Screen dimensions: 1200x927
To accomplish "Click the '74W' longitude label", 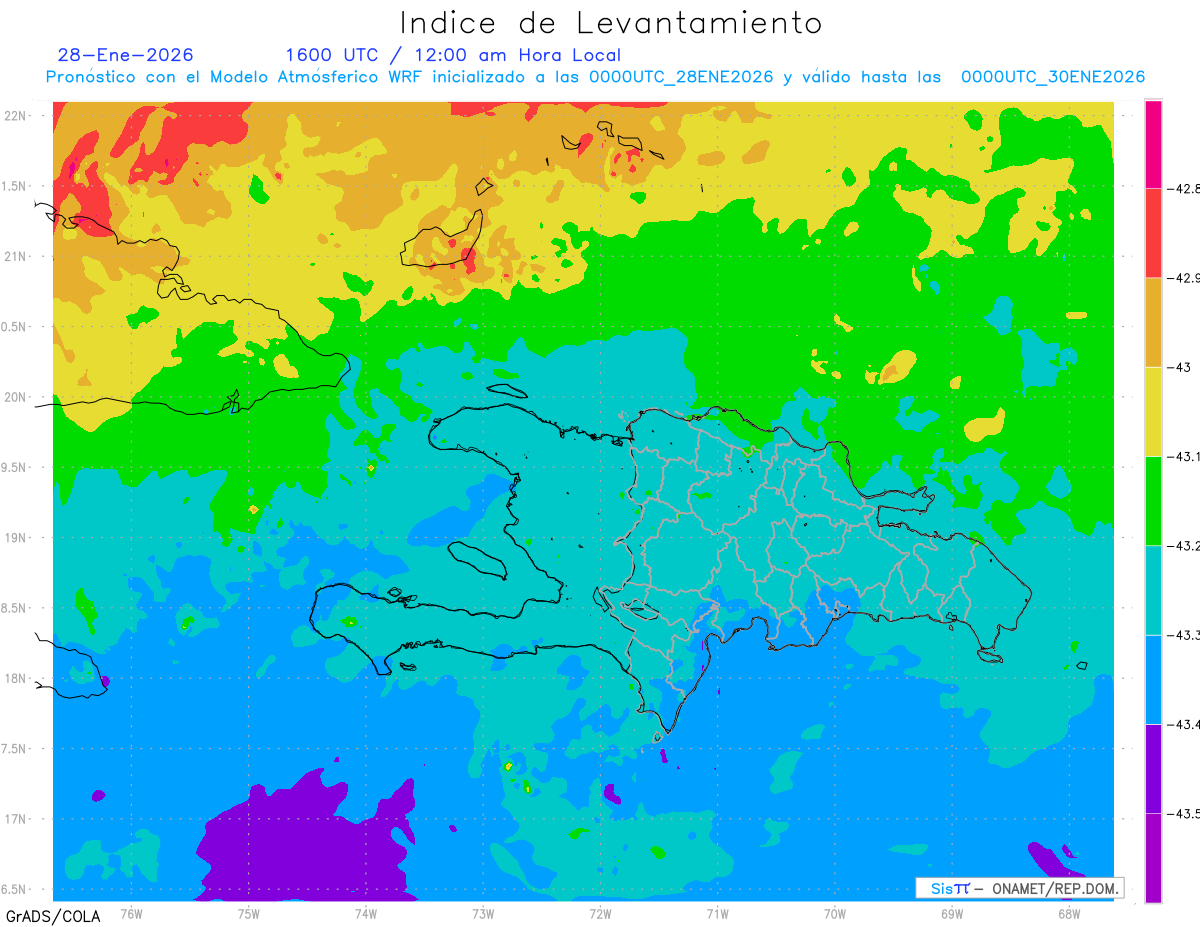I will click(x=366, y=914).
